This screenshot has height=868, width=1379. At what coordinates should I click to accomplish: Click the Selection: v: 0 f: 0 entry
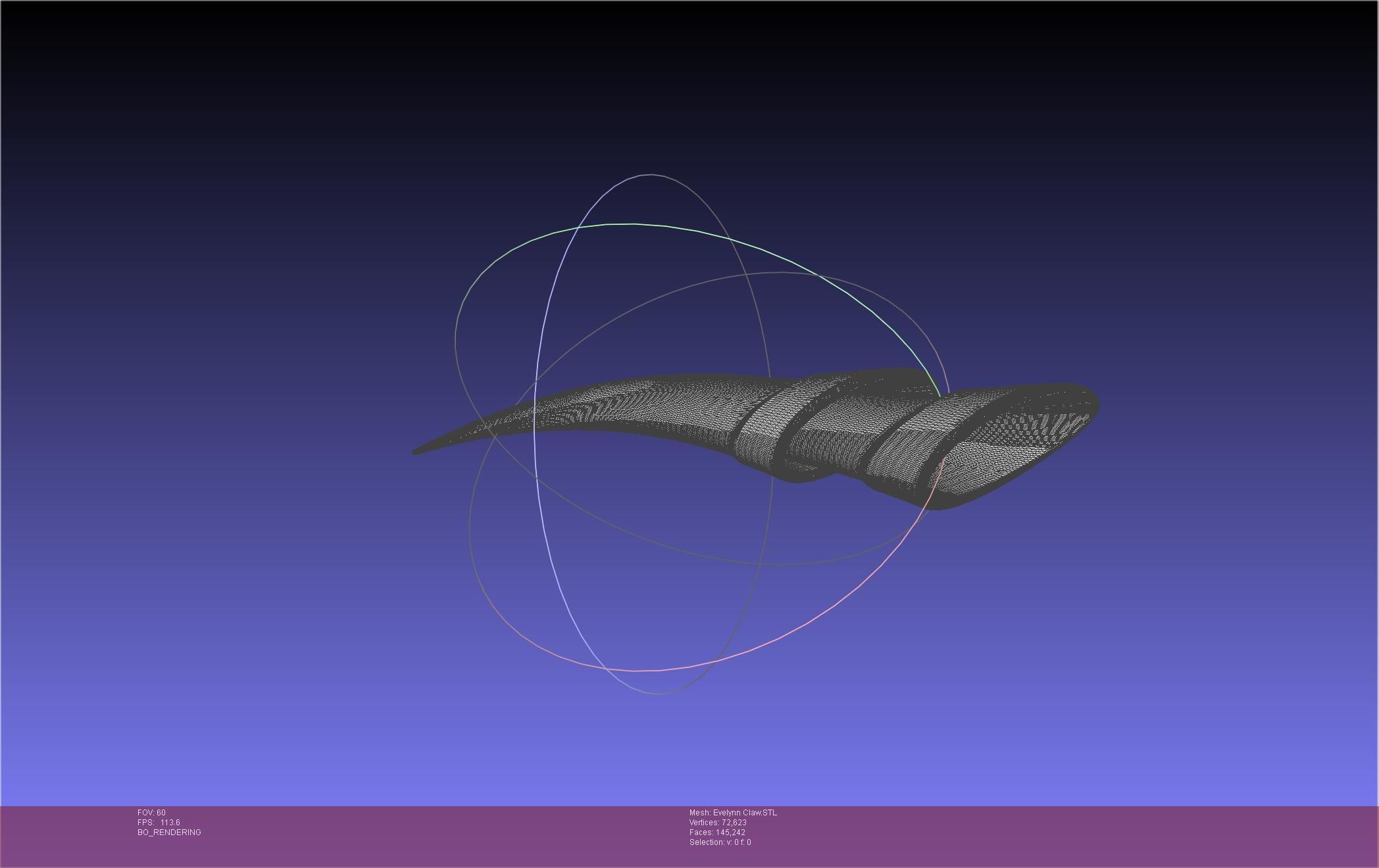tap(720, 842)
